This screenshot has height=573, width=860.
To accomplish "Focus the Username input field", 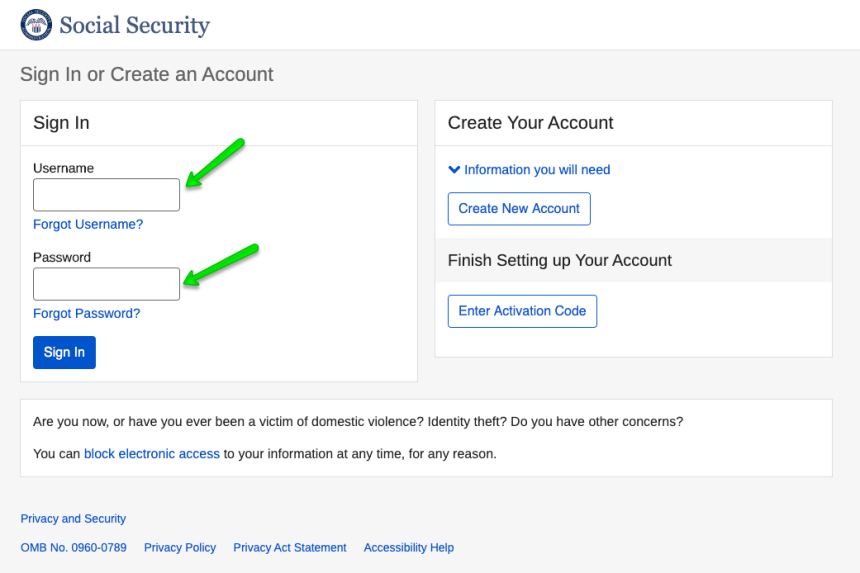I will pyautogui.click(x=106, y=195).
